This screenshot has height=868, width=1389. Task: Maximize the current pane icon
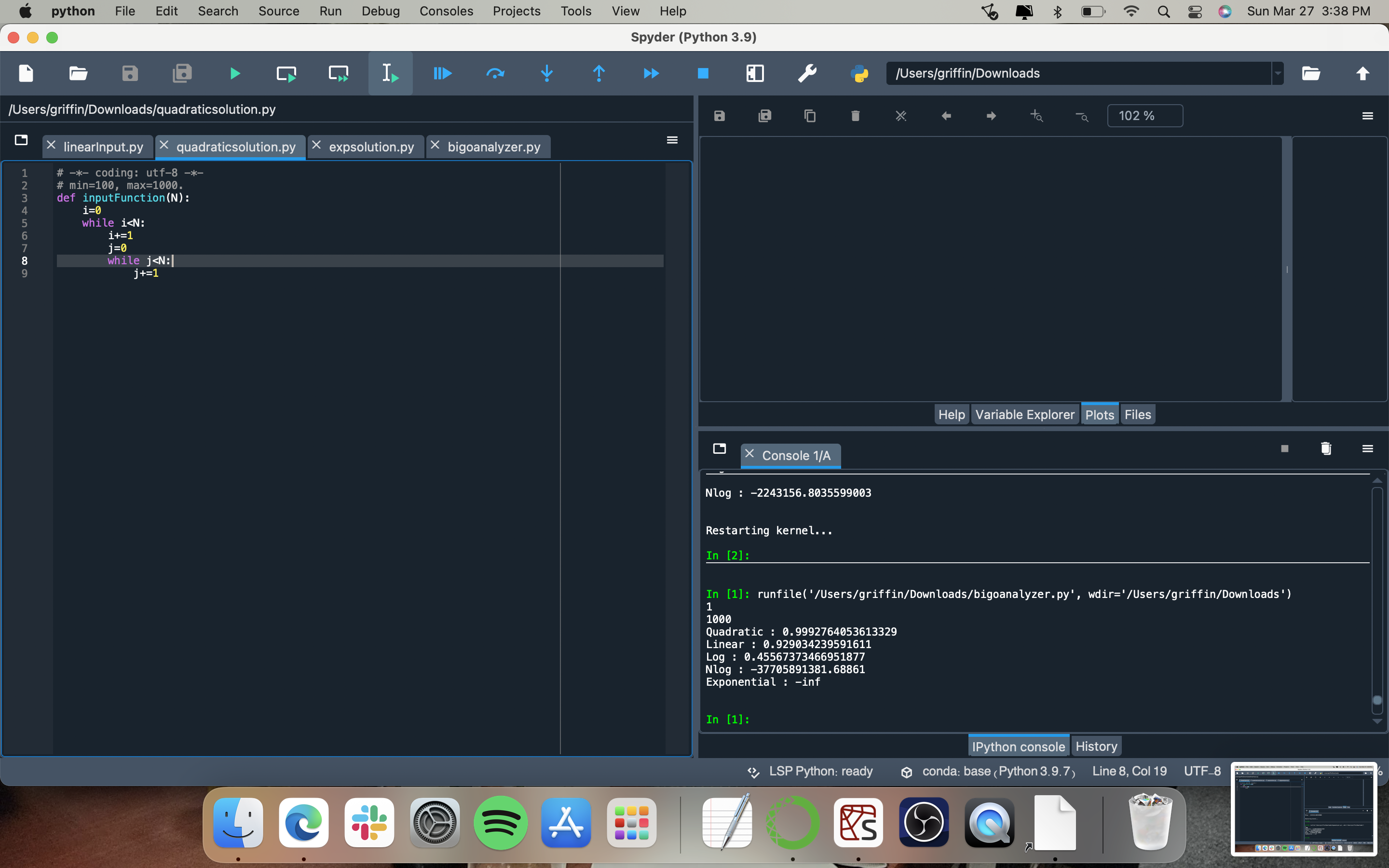(755, 73)
